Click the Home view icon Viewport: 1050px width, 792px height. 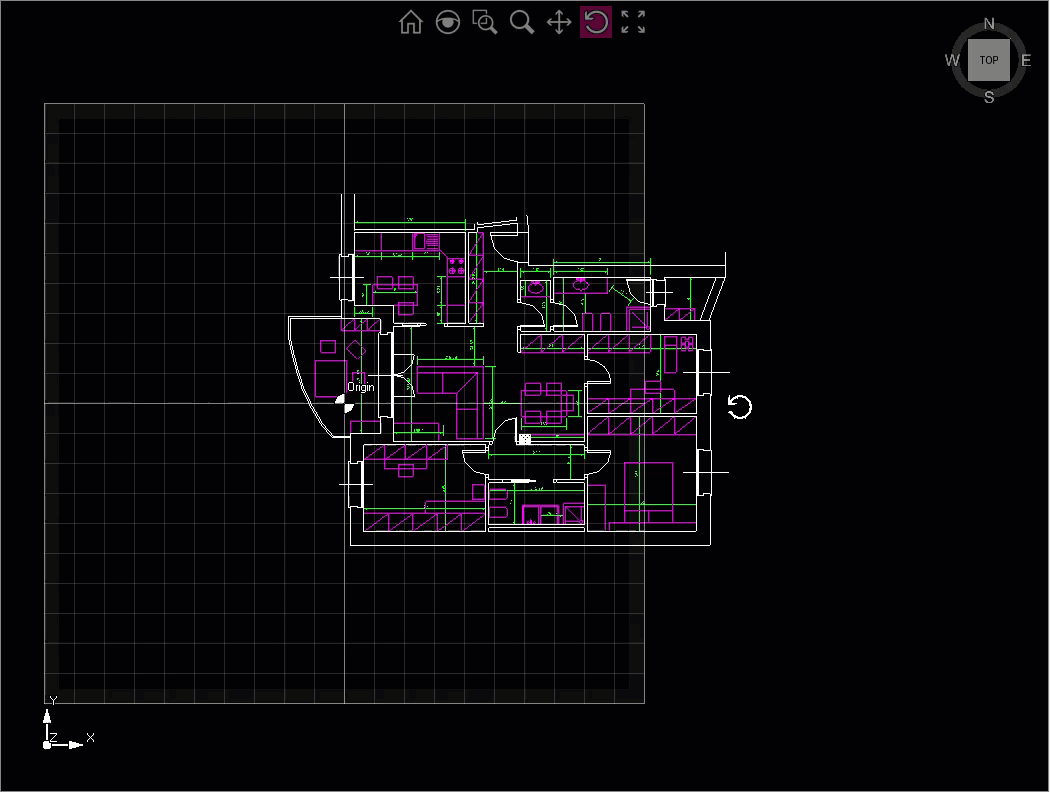tap(410, 22)
